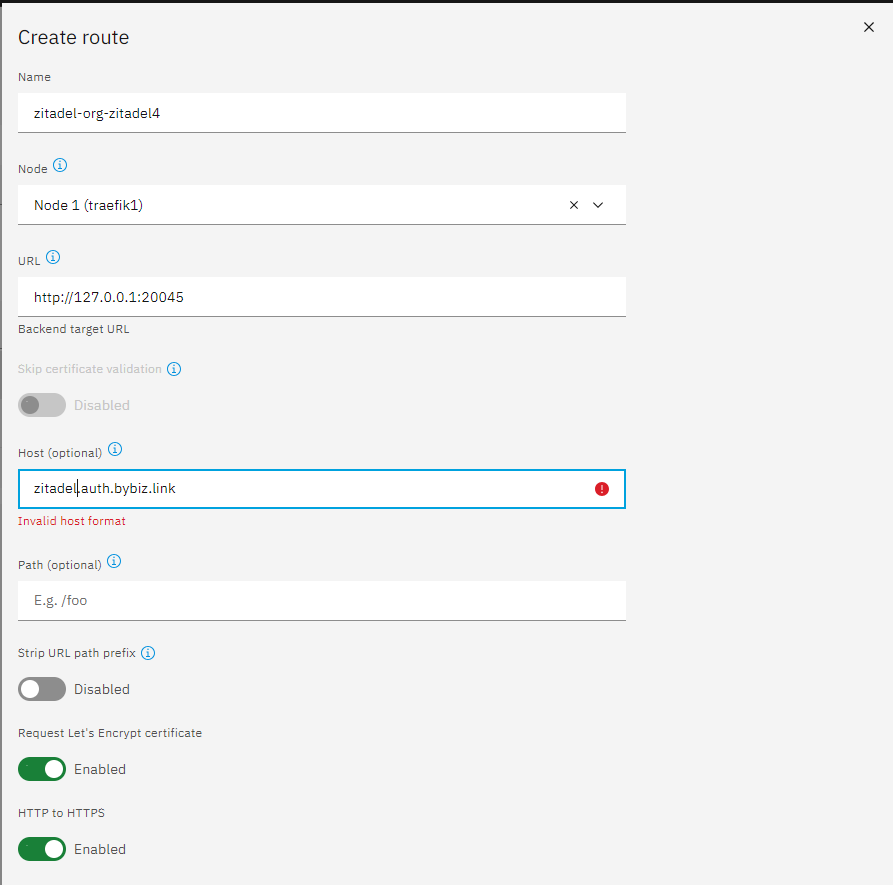Screen dimensions: 893x885
Task: Click the Invalid host format error message
Action: [72, 521]
